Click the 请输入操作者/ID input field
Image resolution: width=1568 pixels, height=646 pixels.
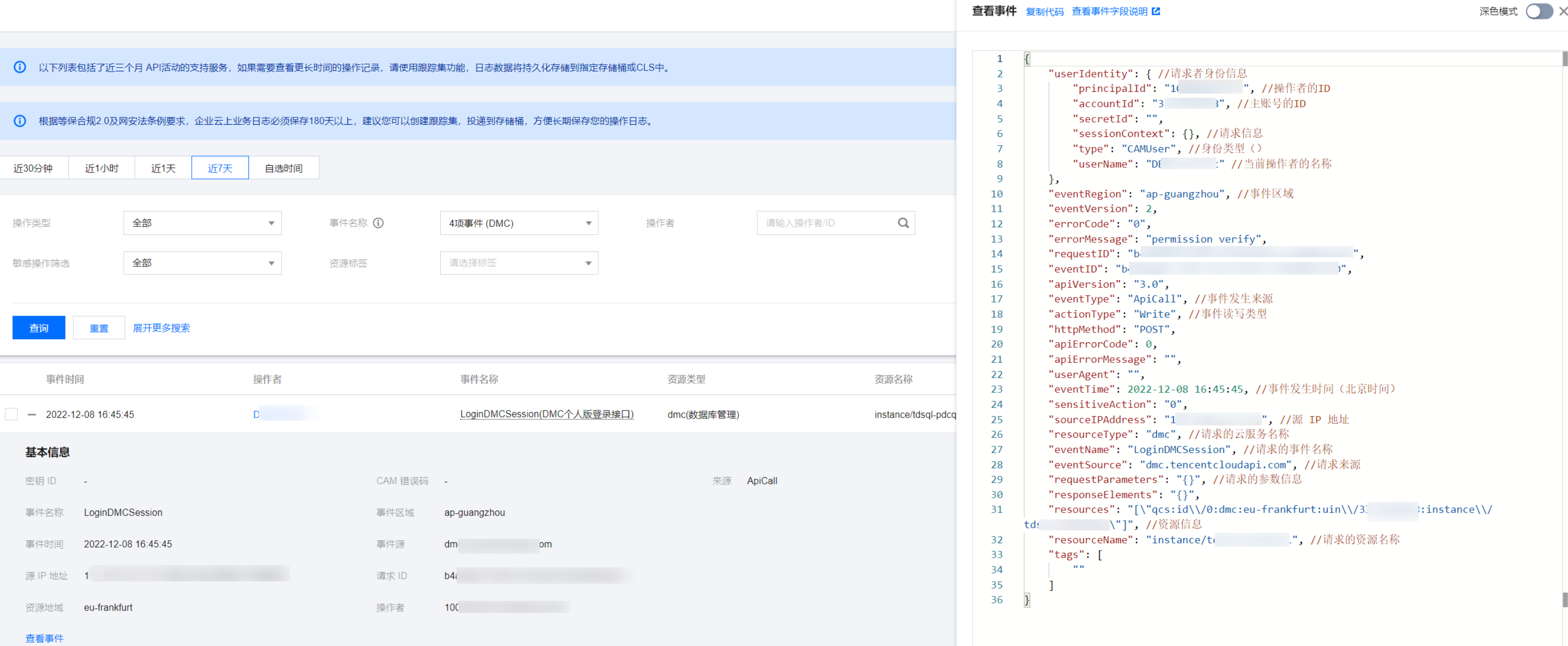tap(825, 223)
